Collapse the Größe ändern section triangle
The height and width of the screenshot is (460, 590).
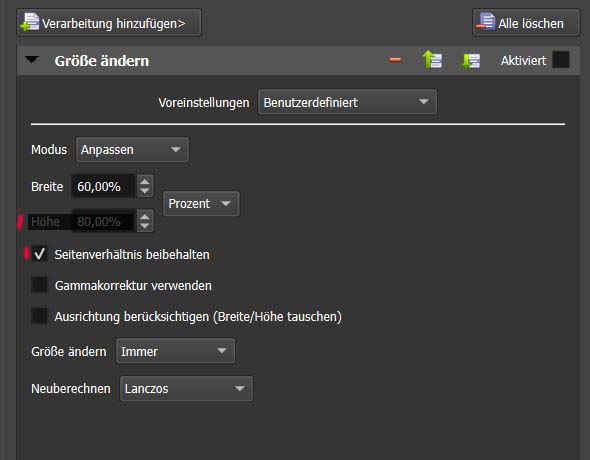(32, 59)
